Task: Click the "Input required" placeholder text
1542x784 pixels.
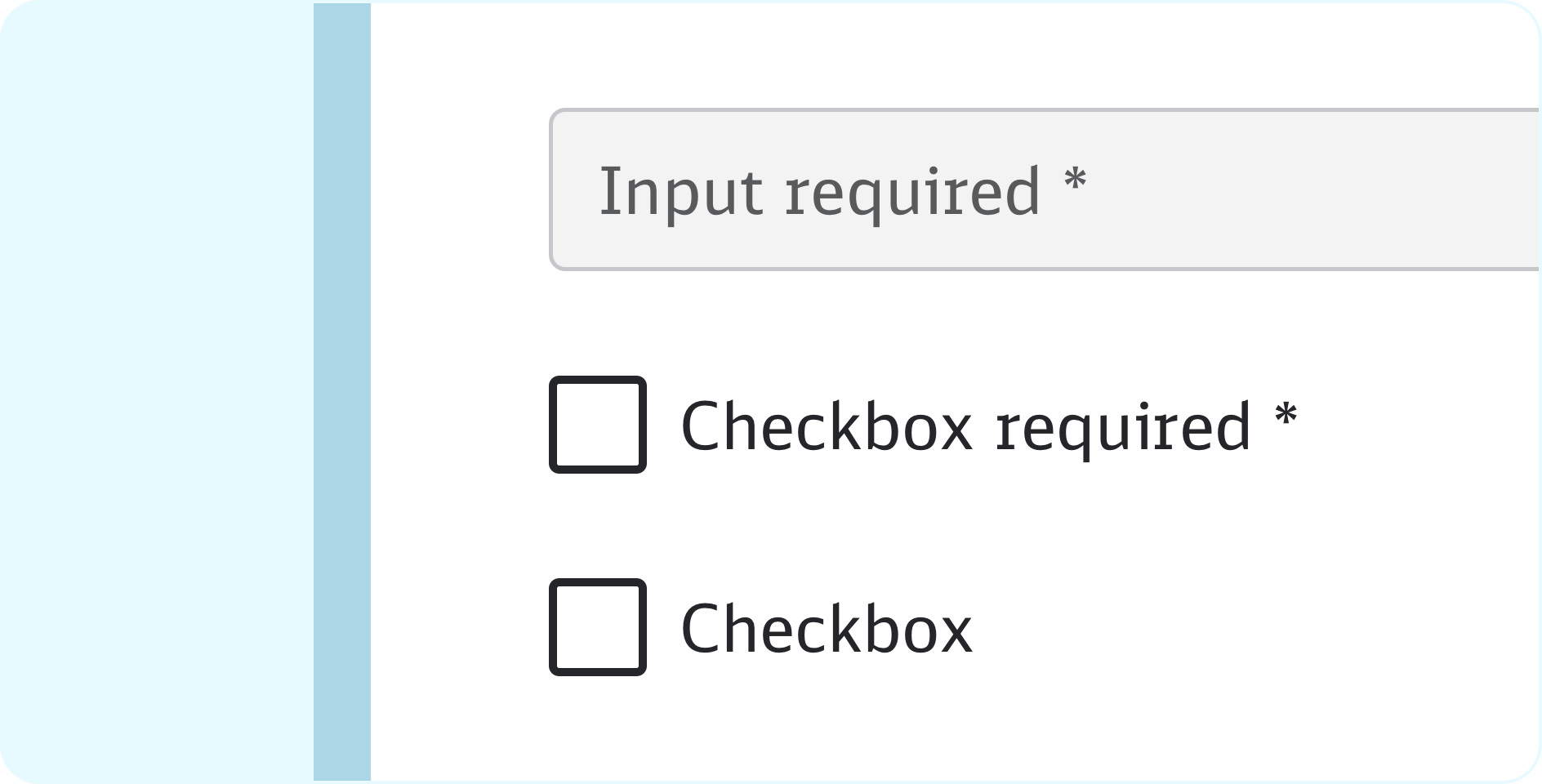Action: click(841, 191)
